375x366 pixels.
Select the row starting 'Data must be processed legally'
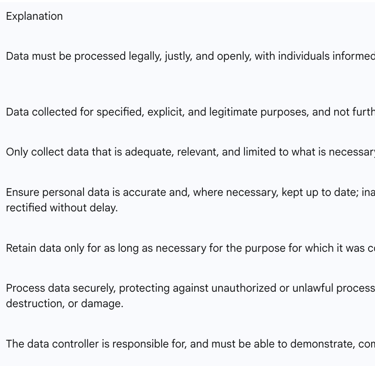tap(190, 56)
